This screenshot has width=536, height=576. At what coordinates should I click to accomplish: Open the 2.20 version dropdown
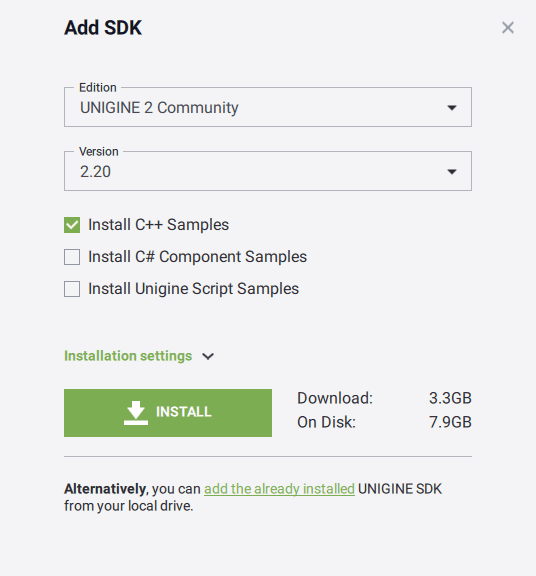pyautogui.click(x=268, y=171)
